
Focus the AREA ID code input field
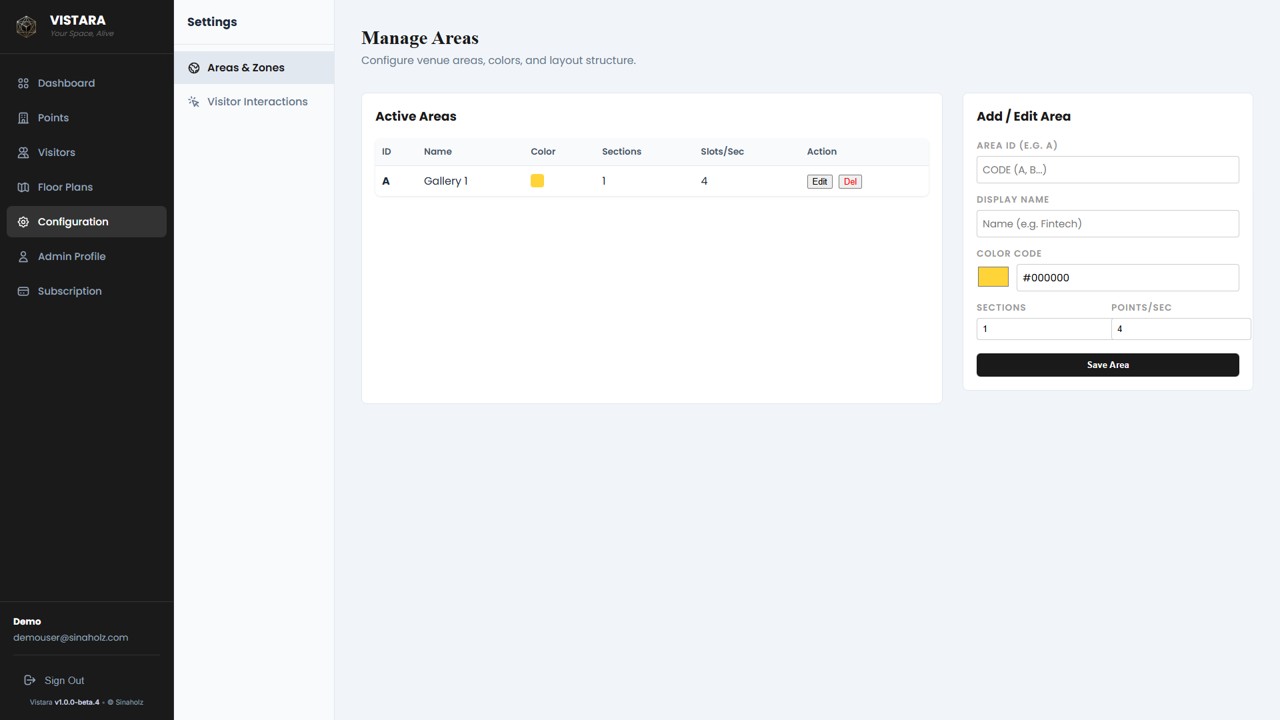pos(1107,169)
